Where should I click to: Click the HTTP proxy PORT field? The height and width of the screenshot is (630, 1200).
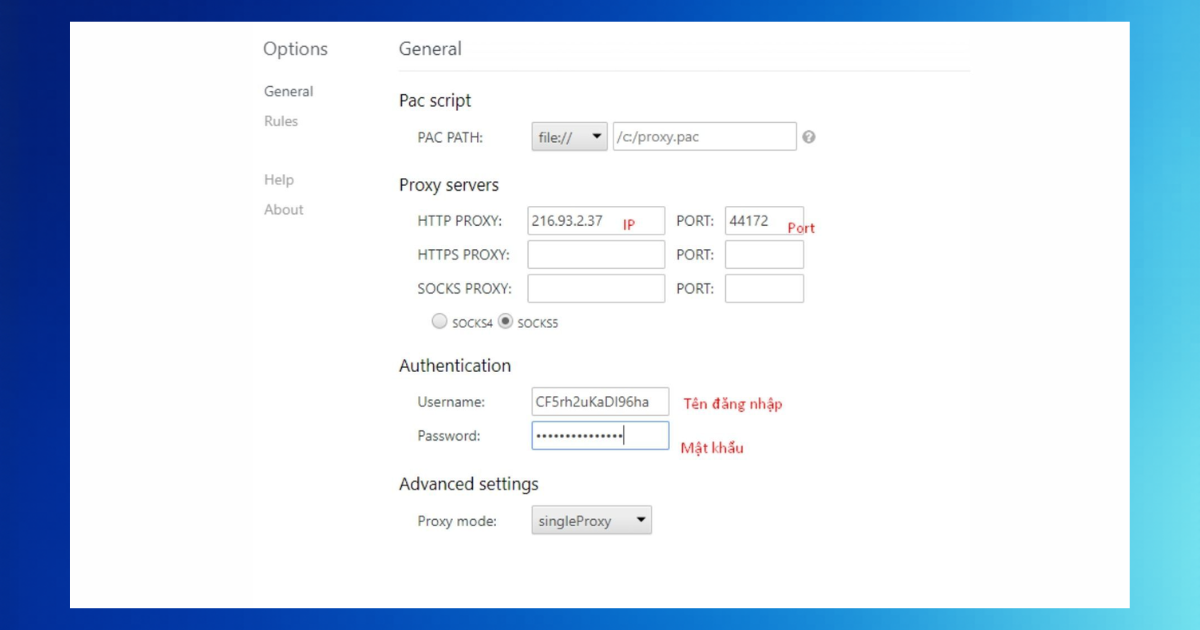764,221
